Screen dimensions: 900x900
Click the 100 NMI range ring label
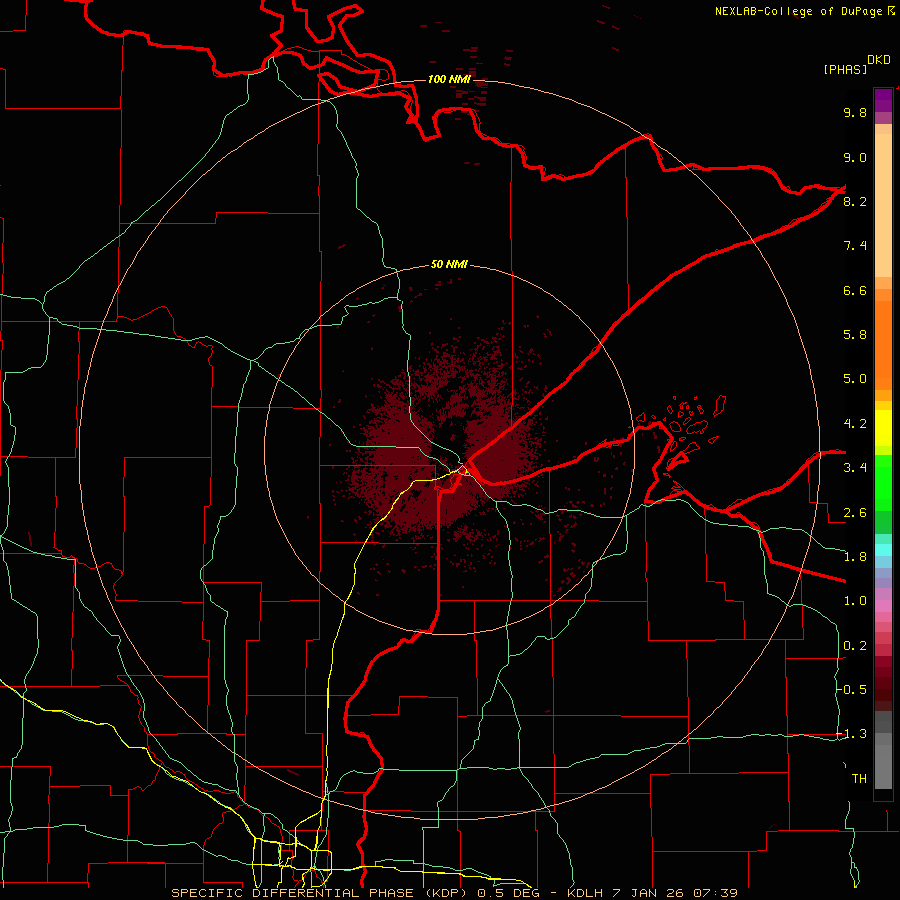(x=449, y=79)
